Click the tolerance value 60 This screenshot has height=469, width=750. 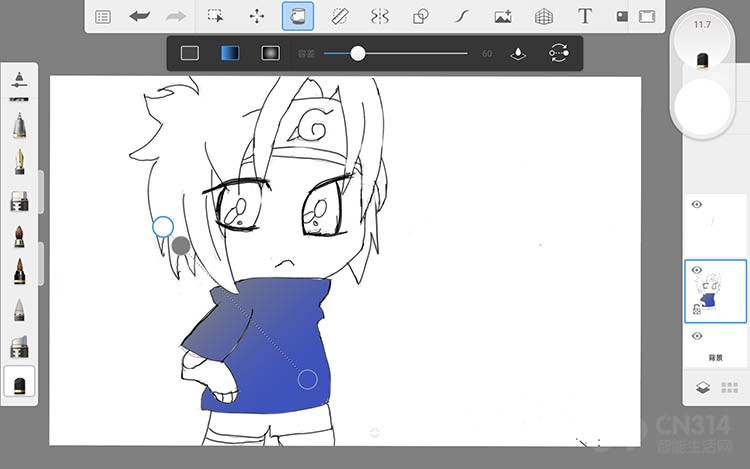[487, 54]
